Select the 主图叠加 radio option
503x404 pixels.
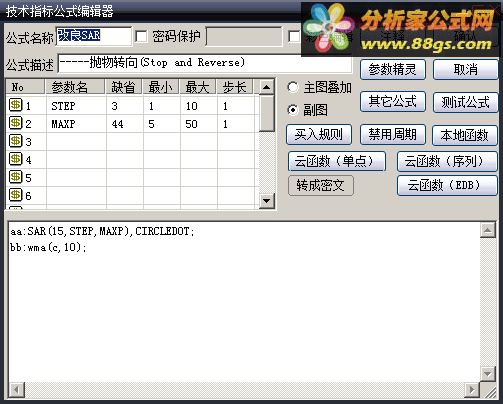293,87
